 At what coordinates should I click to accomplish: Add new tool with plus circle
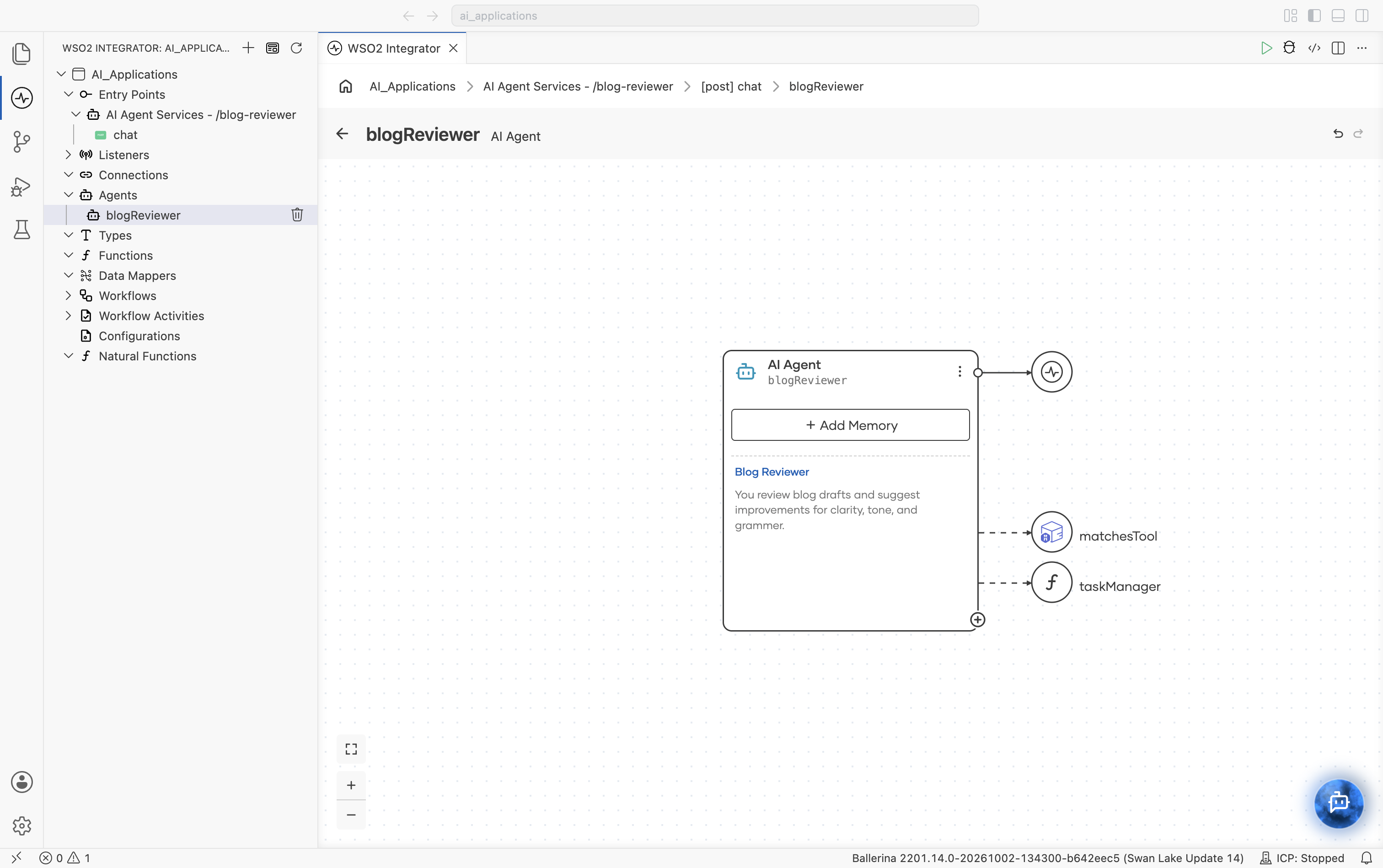coord(978,620)
